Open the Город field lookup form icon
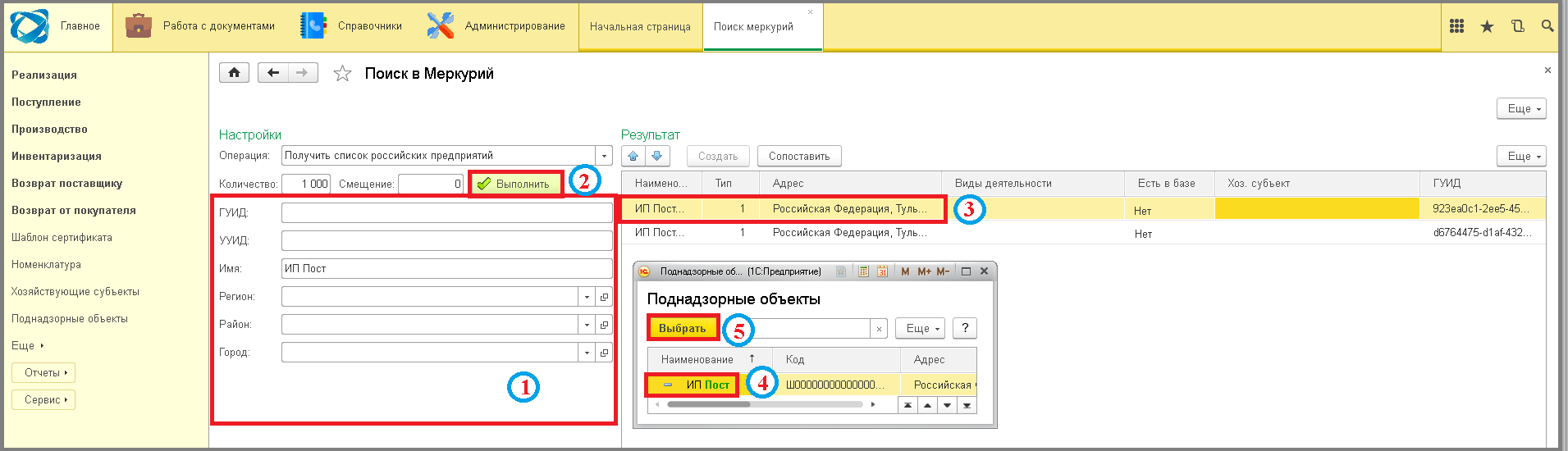 pos(604,353)
